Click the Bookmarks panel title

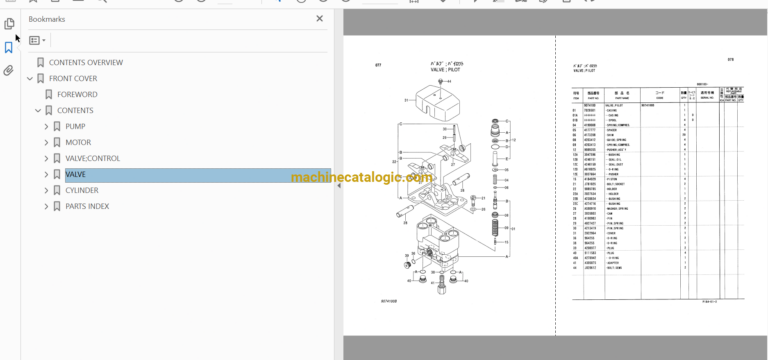(47, 19)
